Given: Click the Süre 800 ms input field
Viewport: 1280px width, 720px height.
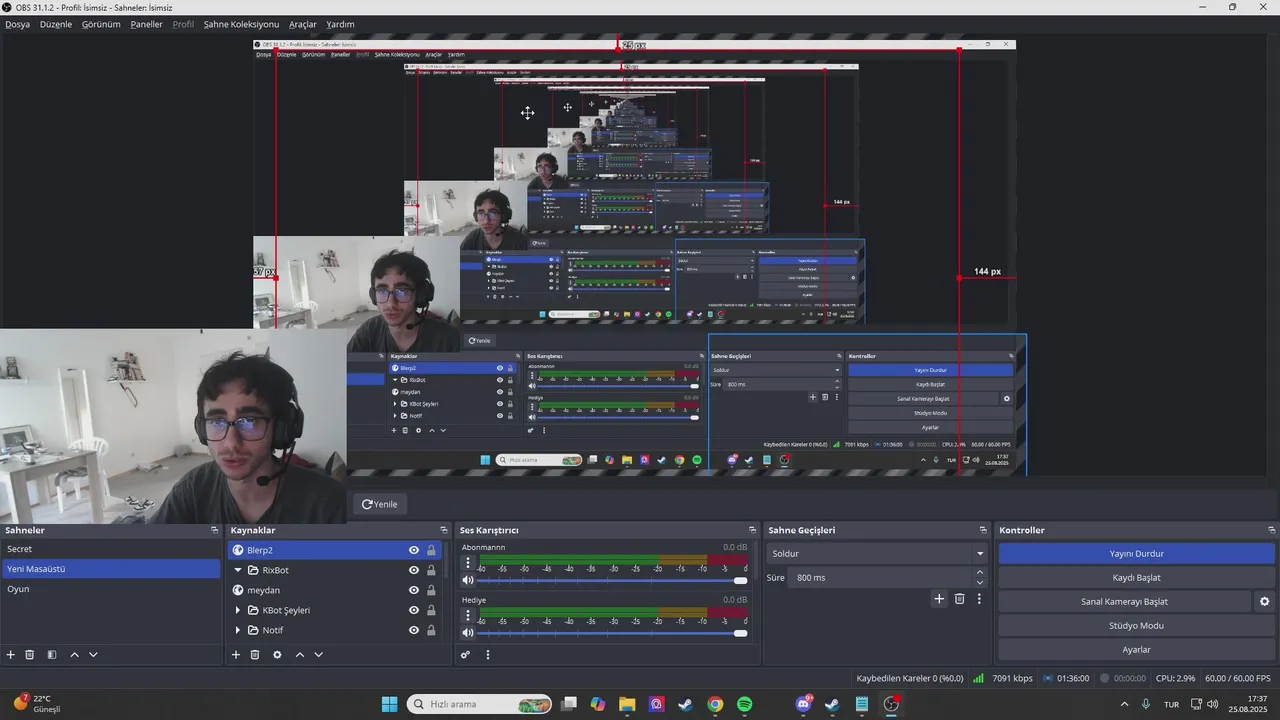Looking at the screenshot, I should click(879, 578).
